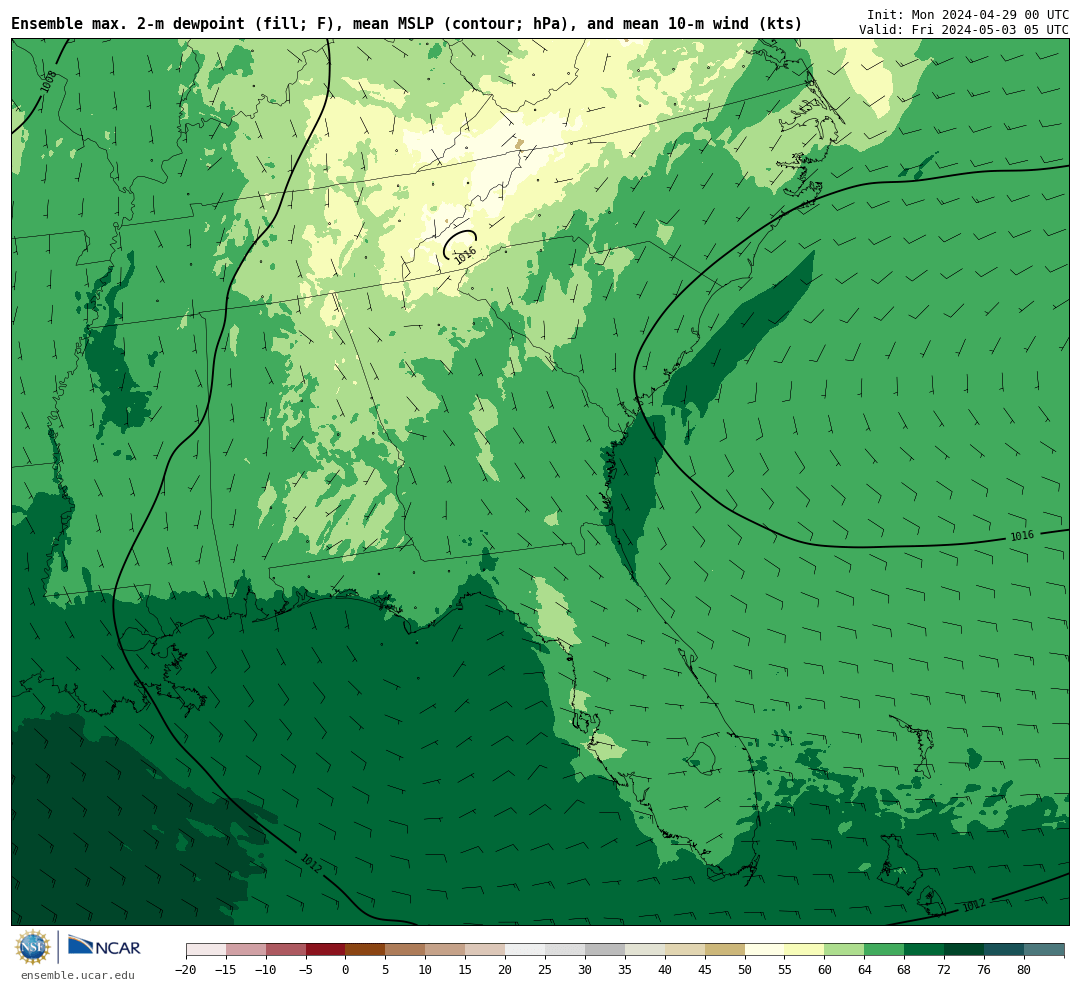This screenshot has height=988, width=1080.
Task: Click the 'Valid: Fri 2024-05-03 05 UTC' text
Action: coord(964,30)
